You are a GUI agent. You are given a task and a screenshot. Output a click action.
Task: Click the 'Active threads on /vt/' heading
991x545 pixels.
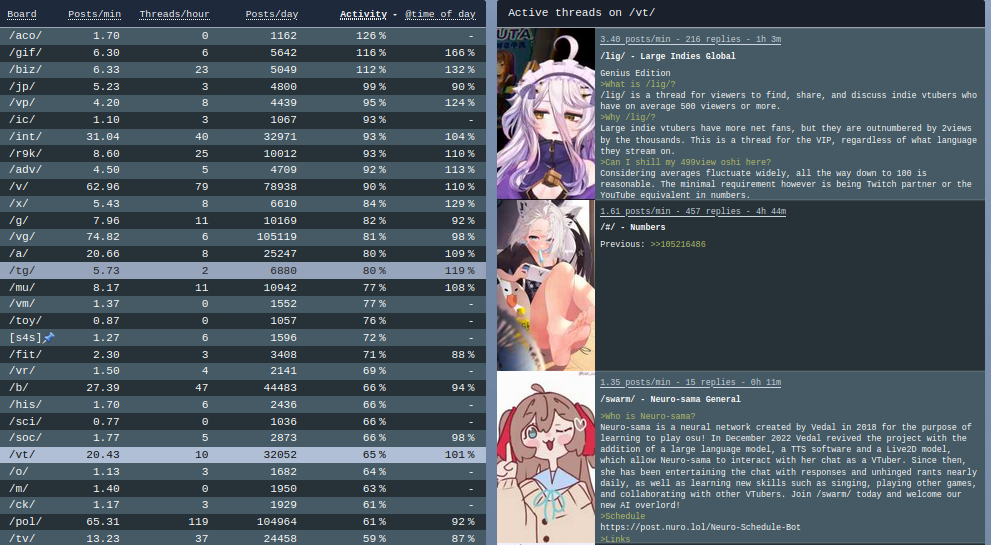click(x=581, y=13)
